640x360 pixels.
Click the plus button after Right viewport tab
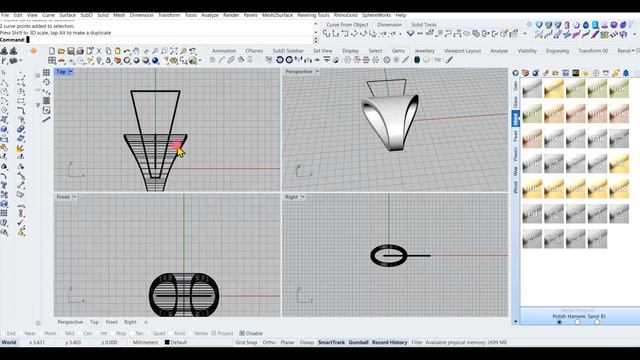[x=146, y=322]
